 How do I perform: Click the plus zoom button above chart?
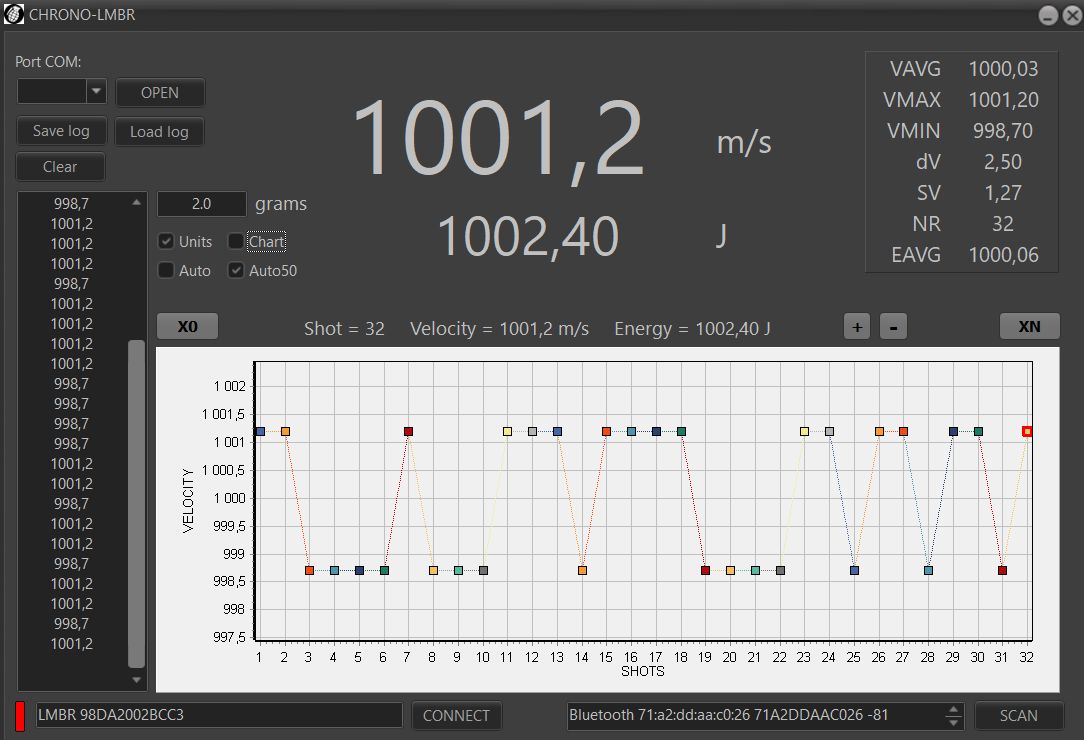pyautogui.click(x=857, y=327)
